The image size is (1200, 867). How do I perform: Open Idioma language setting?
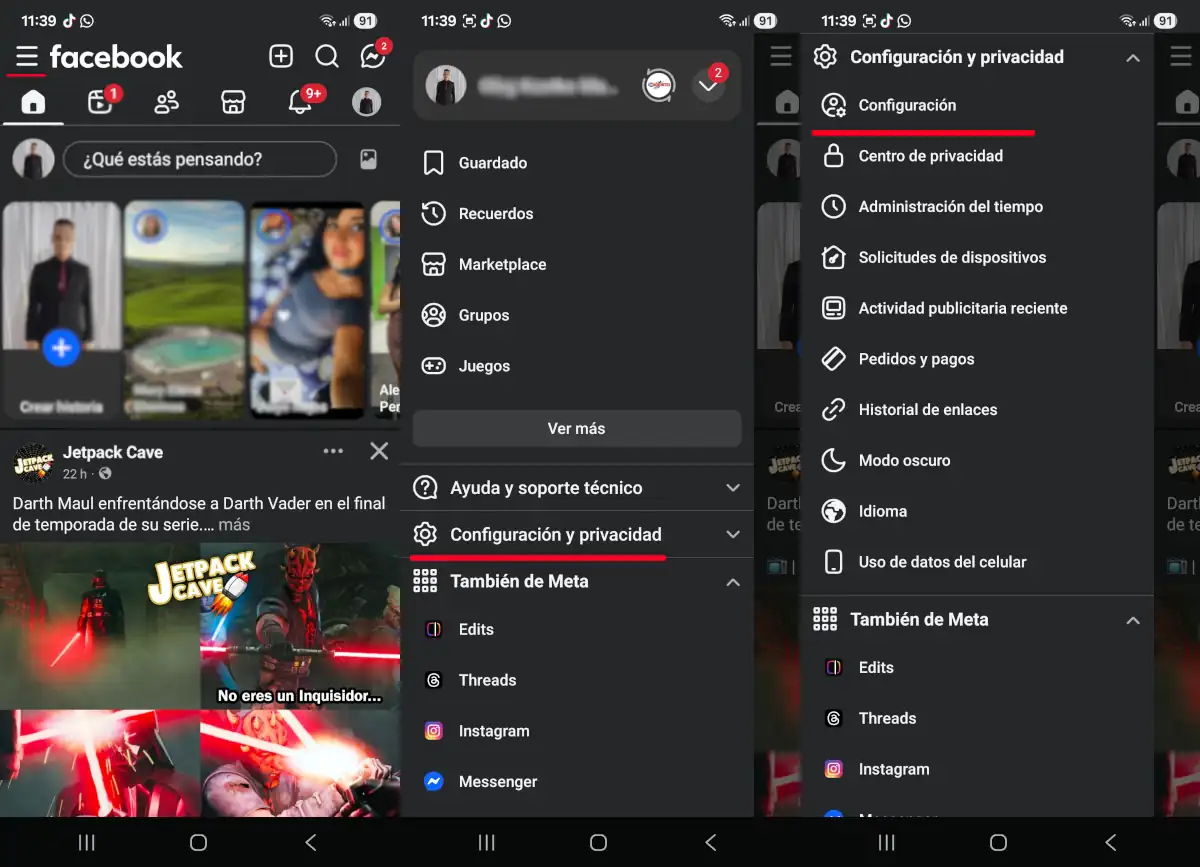click(x=977, y=511)
